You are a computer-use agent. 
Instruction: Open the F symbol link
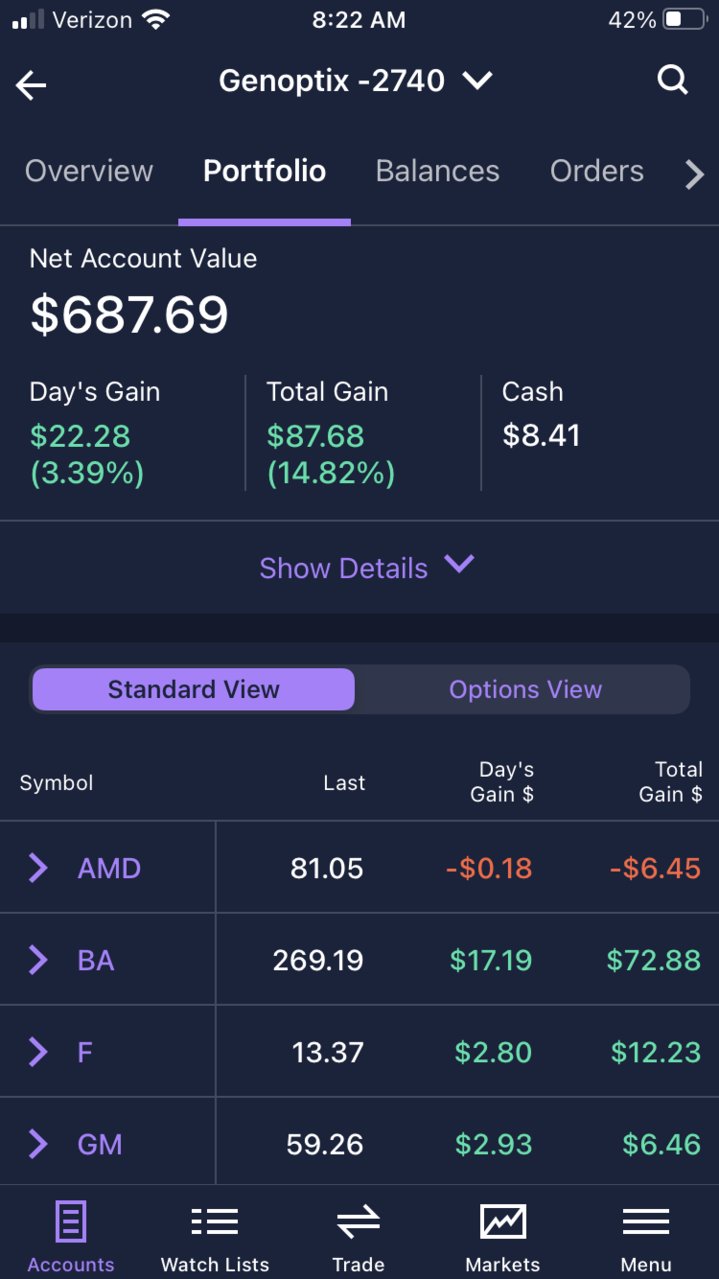85,1052
